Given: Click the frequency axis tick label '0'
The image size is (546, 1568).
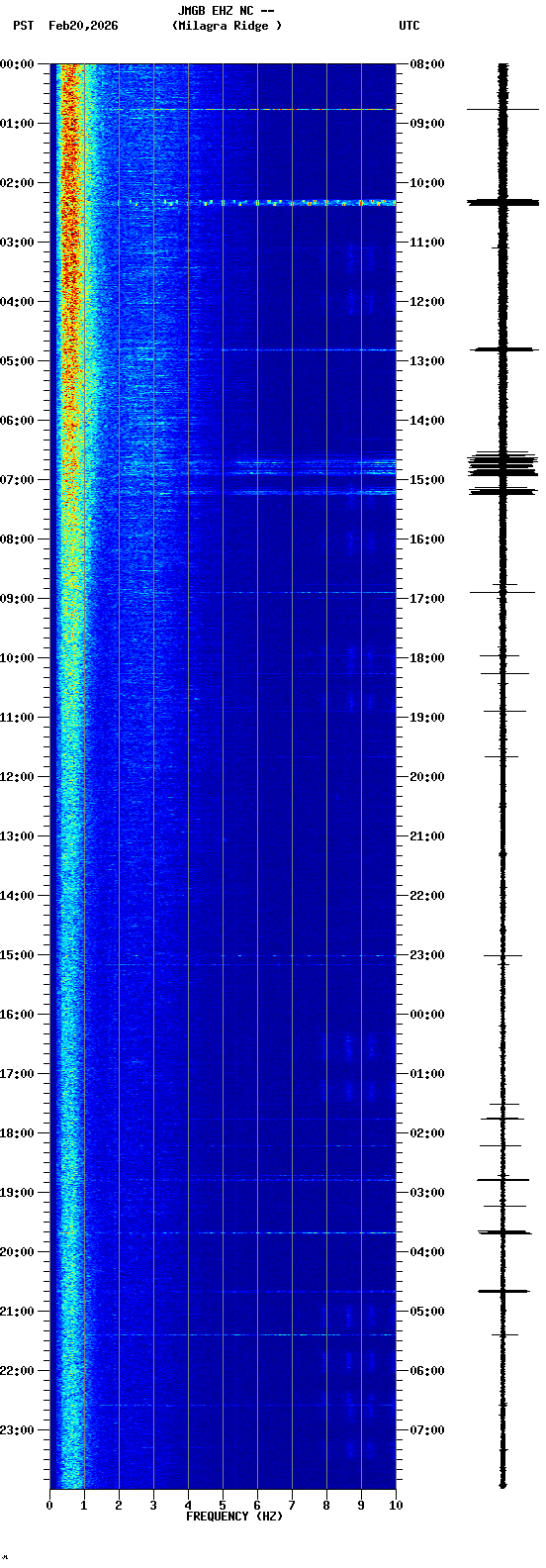Looking at the screenshot, I should click(x=49, y=1506).
